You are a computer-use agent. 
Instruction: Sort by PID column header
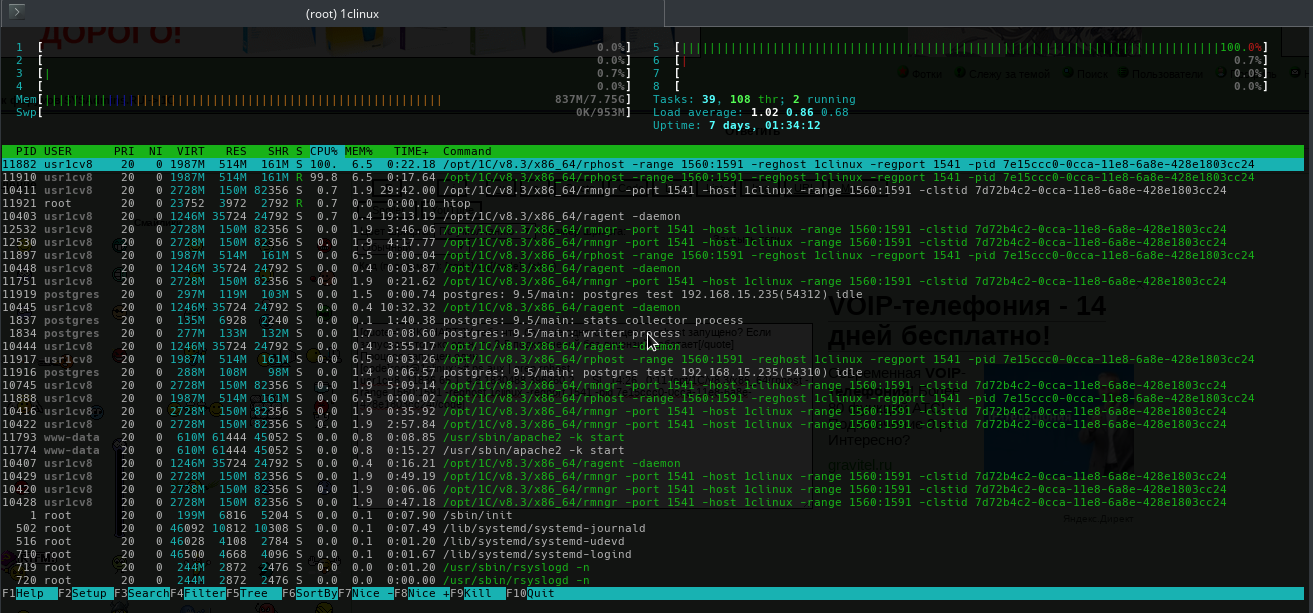pos(26,151)
